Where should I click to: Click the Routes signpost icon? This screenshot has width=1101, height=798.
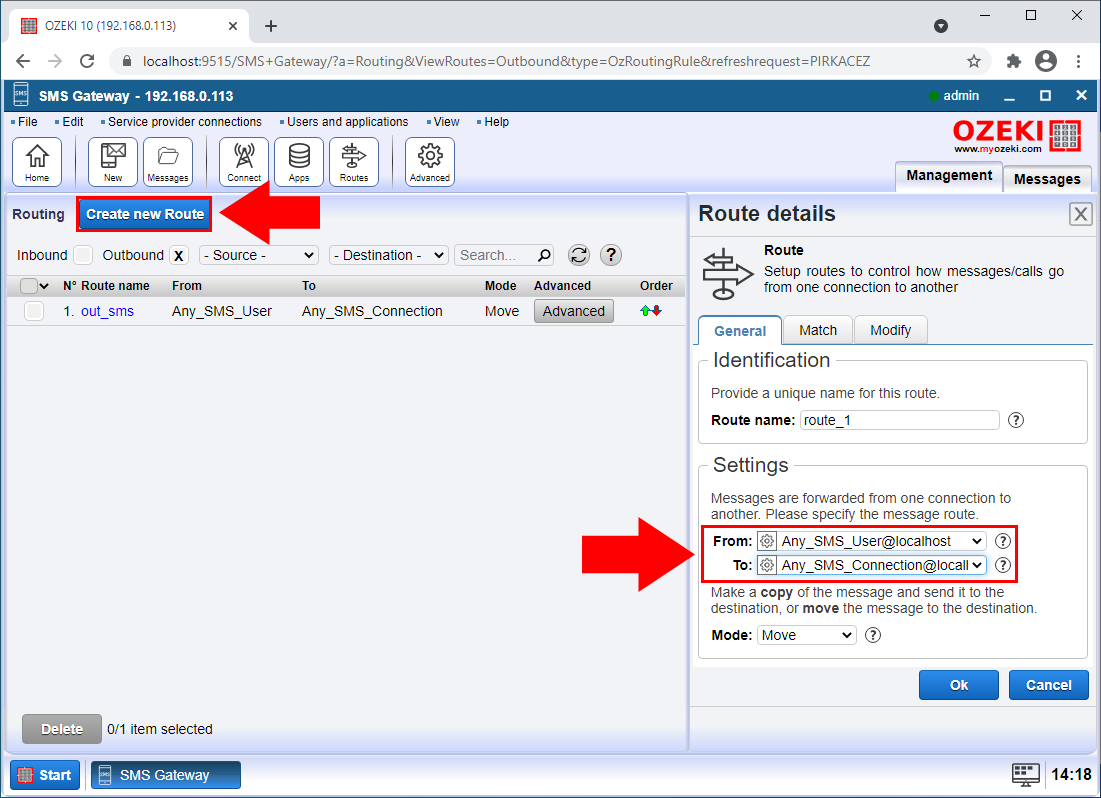pos(354,162)
